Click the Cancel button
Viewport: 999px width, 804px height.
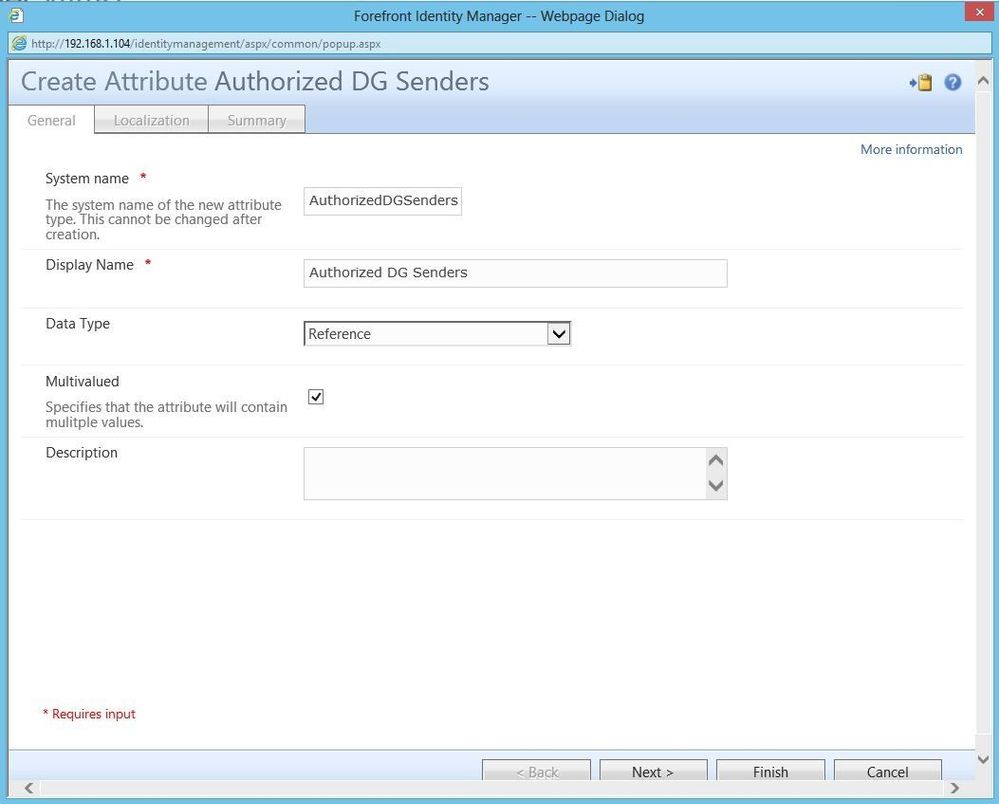(888, 771)
